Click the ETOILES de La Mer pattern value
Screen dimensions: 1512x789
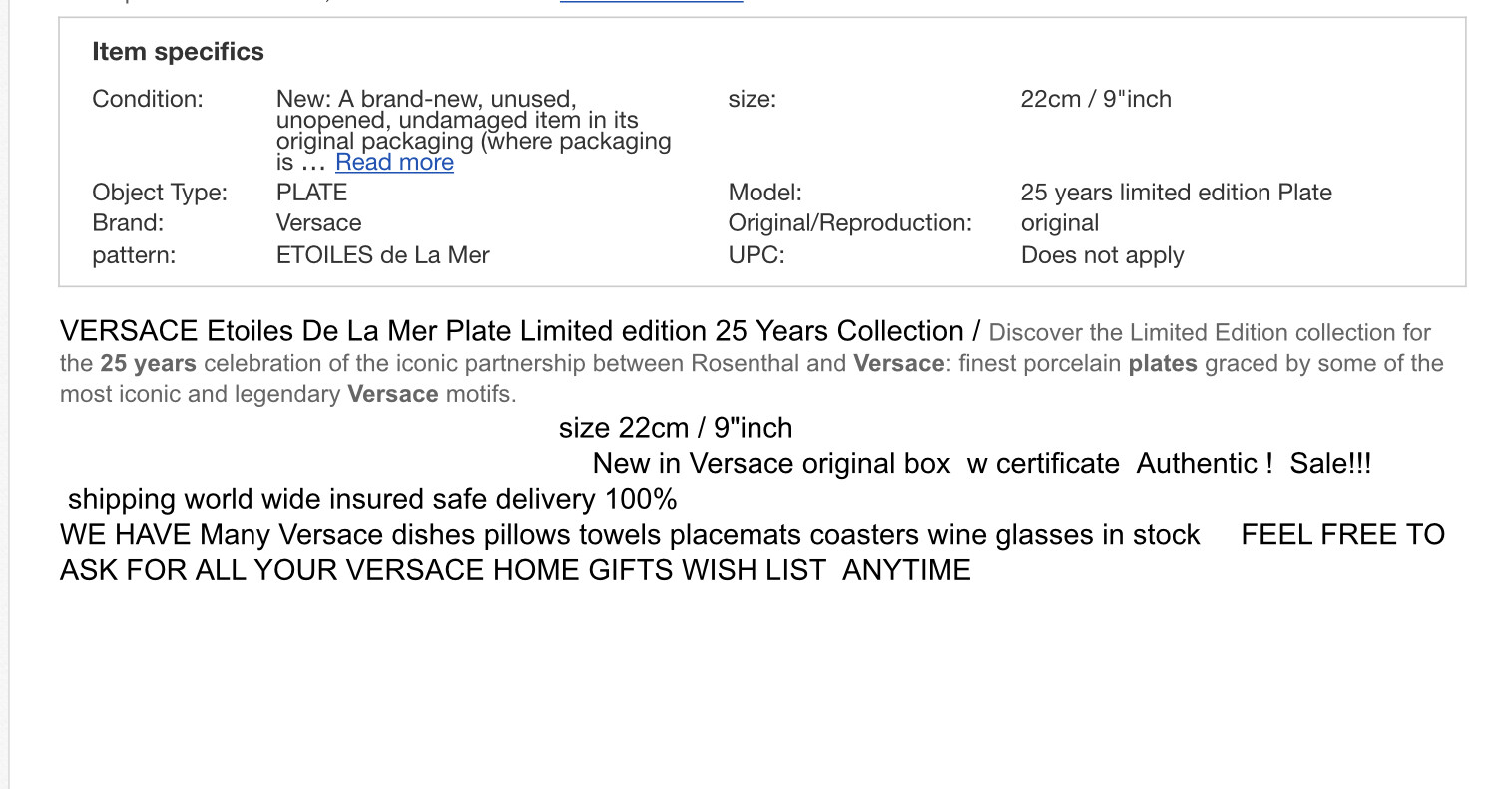pyautogui.click(x=382, y=255)
